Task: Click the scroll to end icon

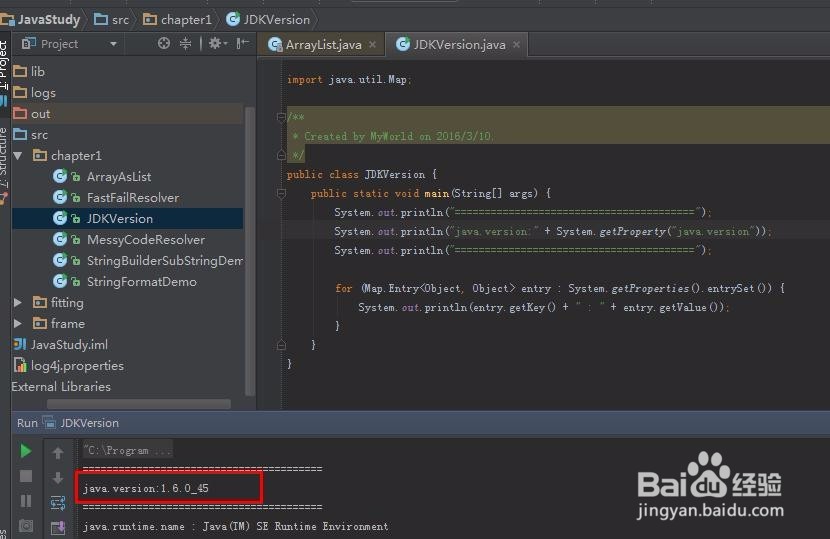Action: click(x=58, y=527)
